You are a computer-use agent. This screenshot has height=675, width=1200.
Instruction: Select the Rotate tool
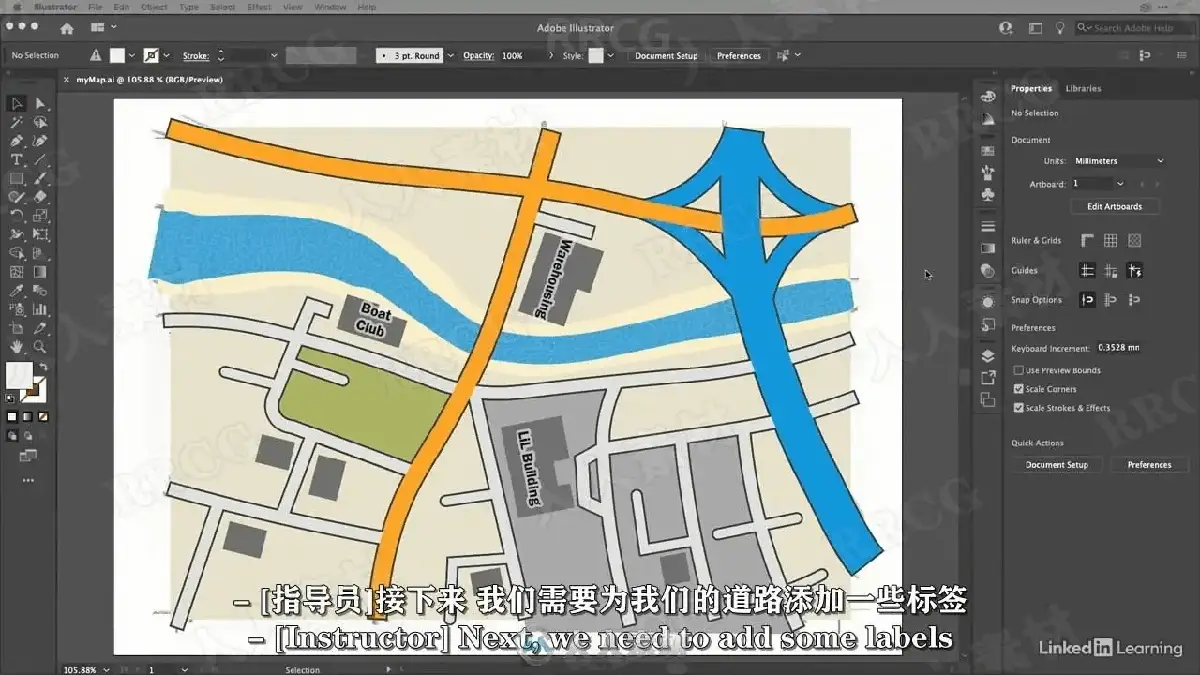17,216
